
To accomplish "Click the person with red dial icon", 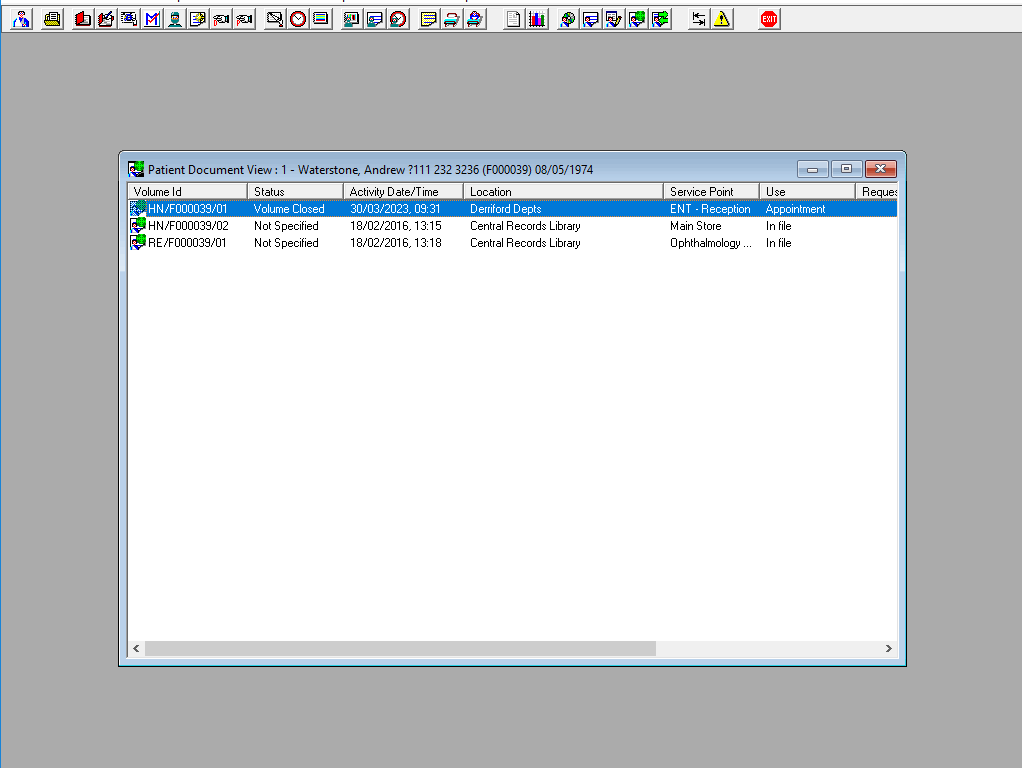I will (398, 19).
